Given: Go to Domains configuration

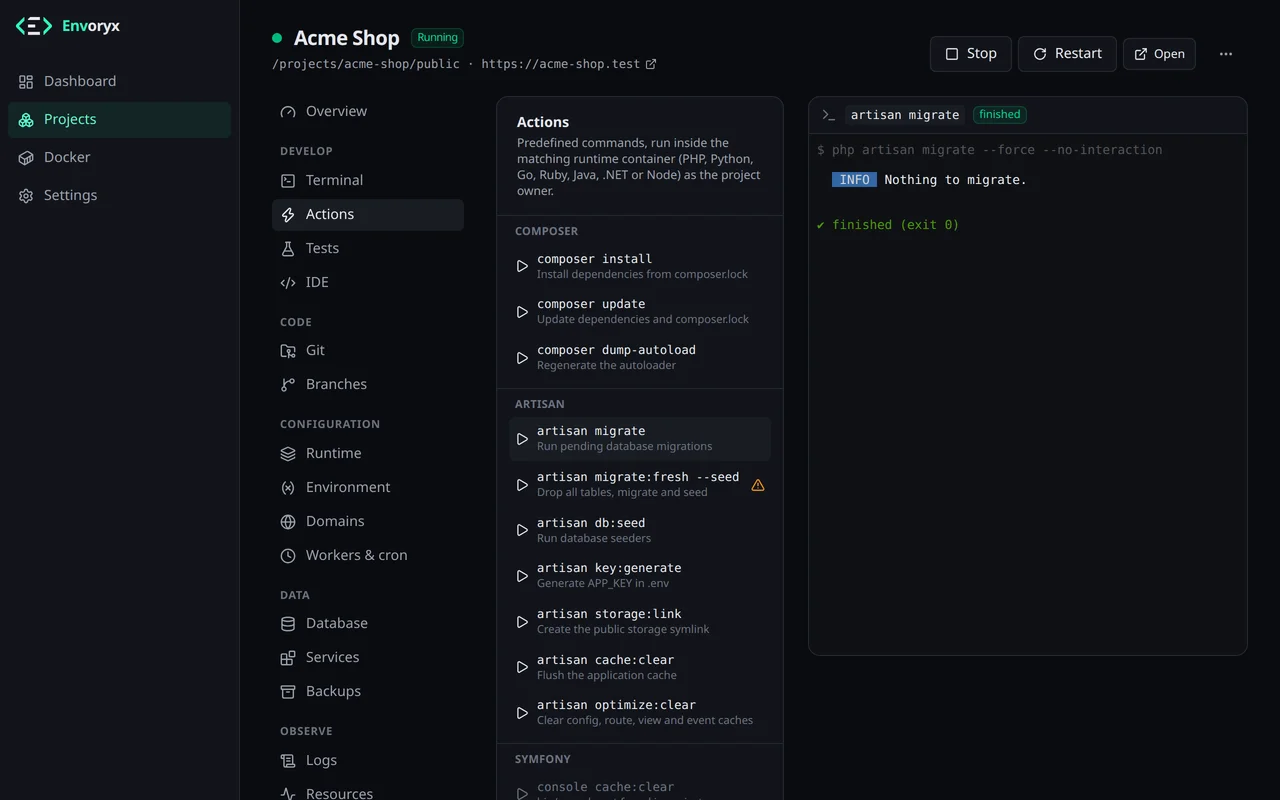Looking at the screenshot, I should click(x=368, y=521).
